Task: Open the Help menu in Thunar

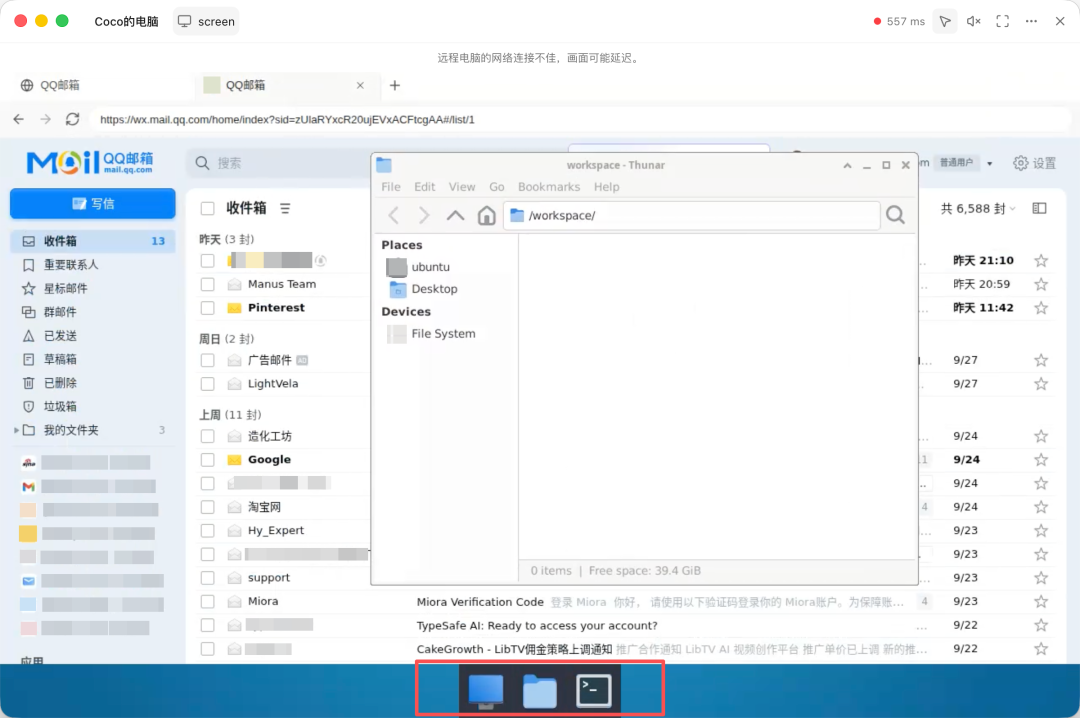Action: point(606,187)
